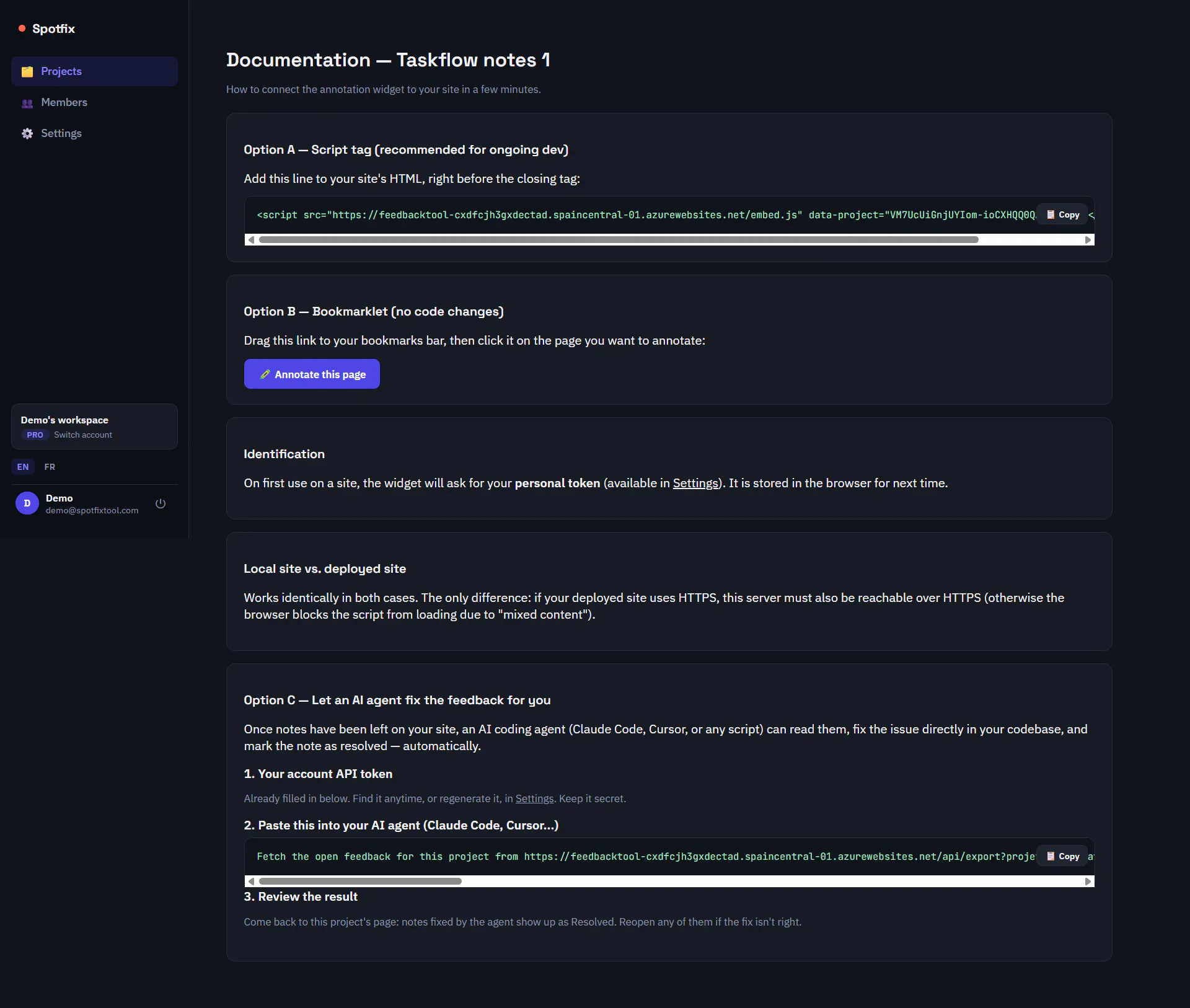Click the pencil icon on Annotate button
The image size is (1190, 1008).
click(265, 374)
